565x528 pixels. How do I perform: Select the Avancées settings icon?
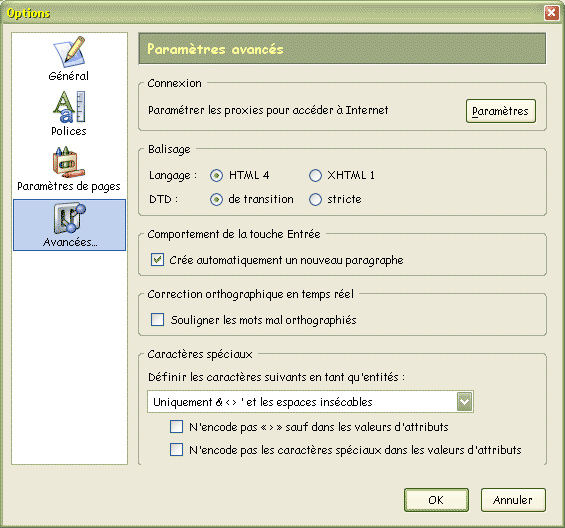click(70, 218)
